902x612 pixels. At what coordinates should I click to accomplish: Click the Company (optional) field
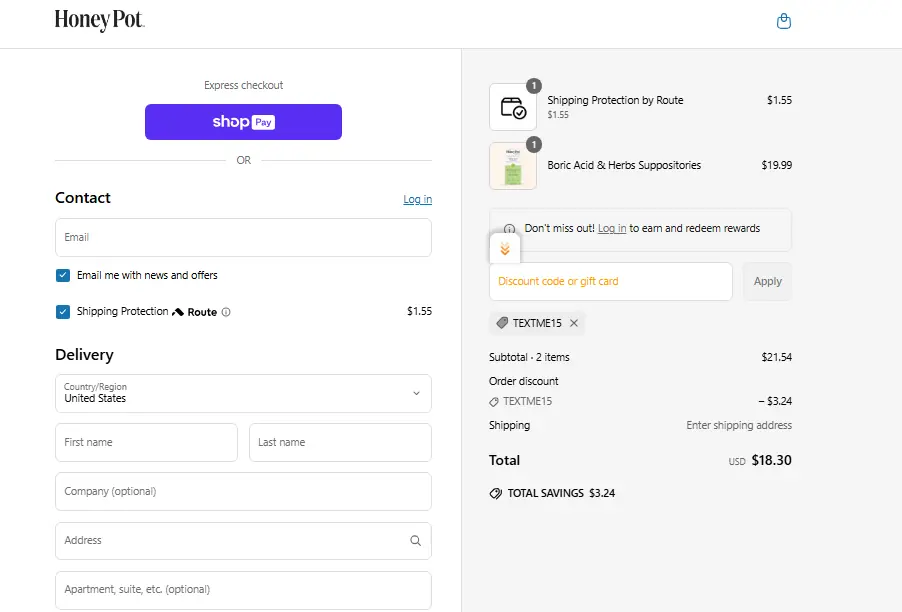243,491
